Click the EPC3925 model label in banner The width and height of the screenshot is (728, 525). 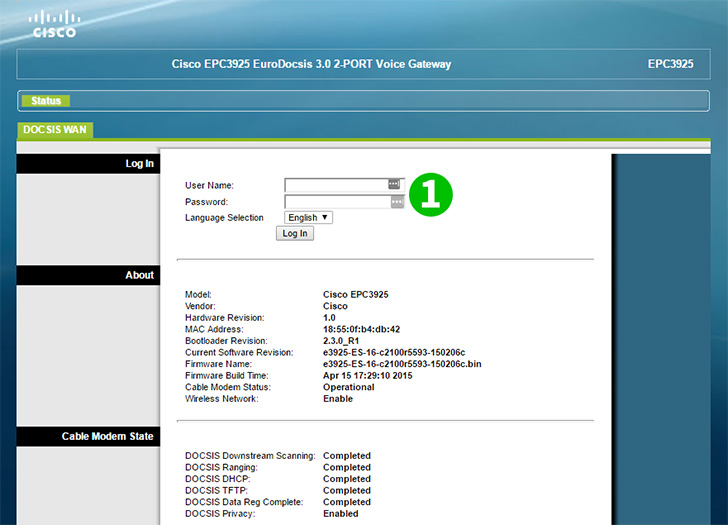click(x=670, y=64)
